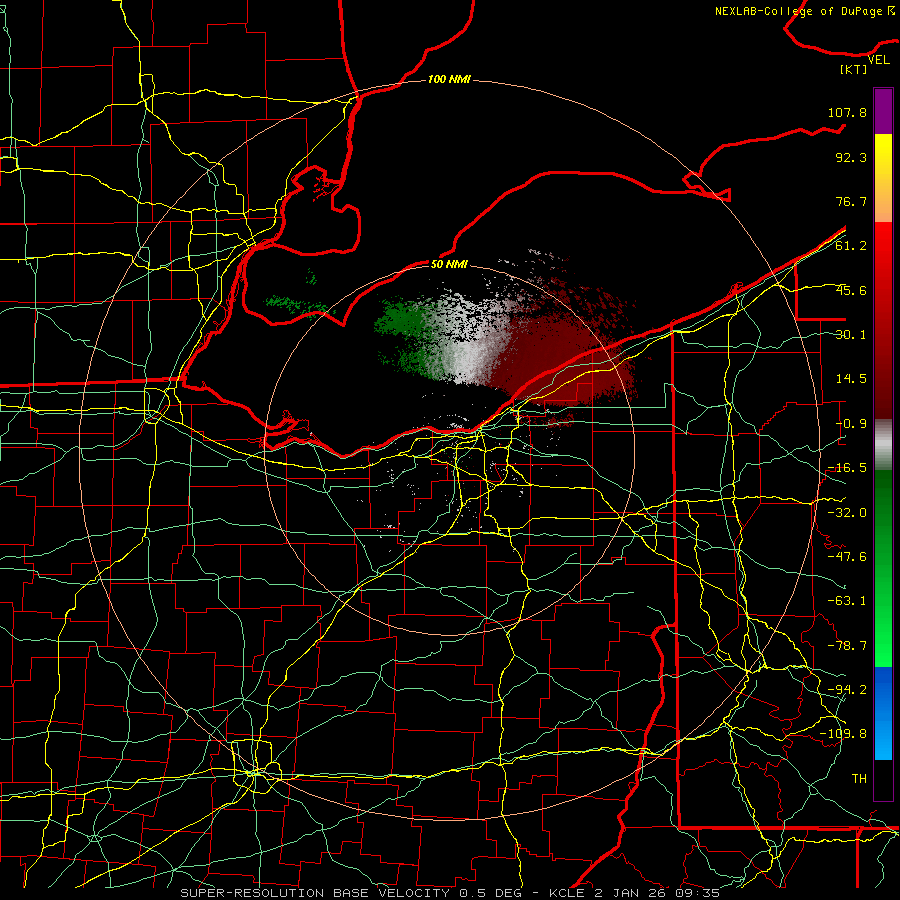The width and height of the screenshot is (900, 900).
Task: Select the 92.3 velocity scale value
Action: click(851, 157)
